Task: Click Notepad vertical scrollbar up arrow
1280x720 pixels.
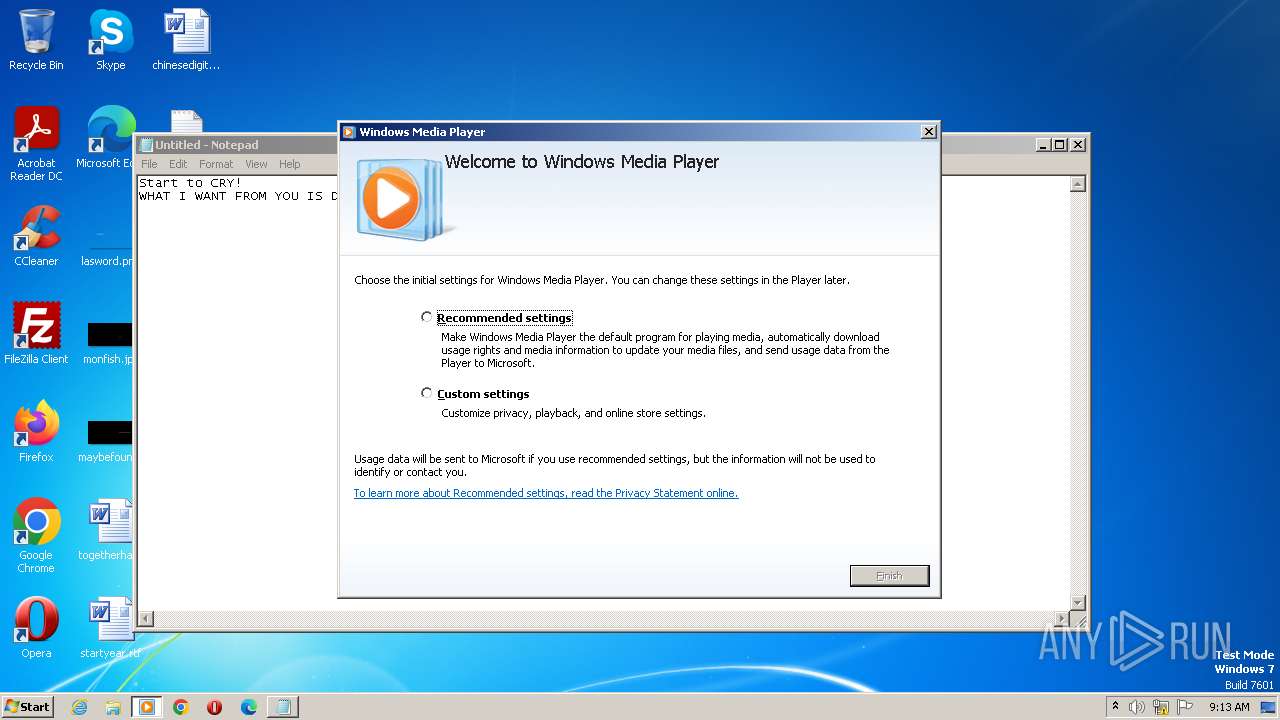Action: [x=1077, y=184]
